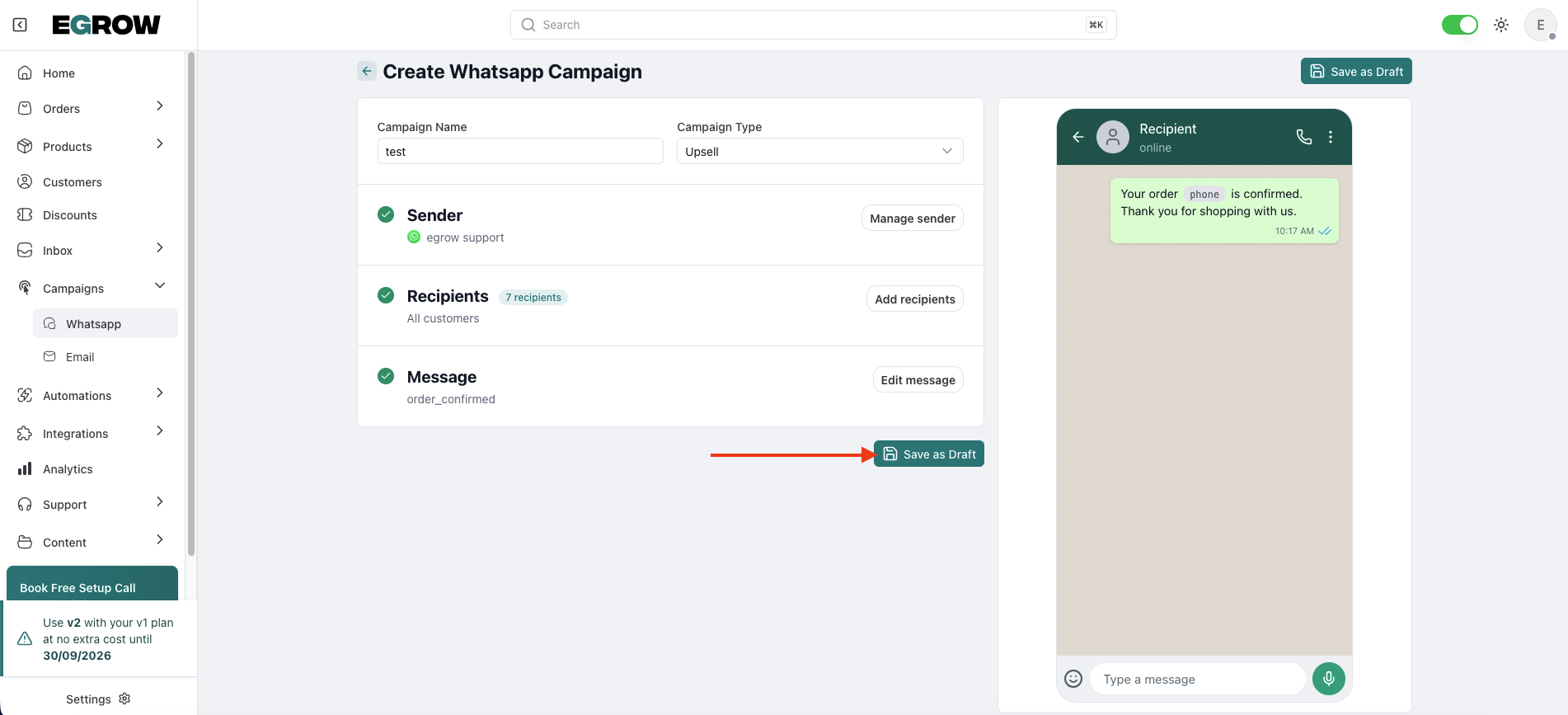Toggle the green switch in top bar

point(1459,25)
